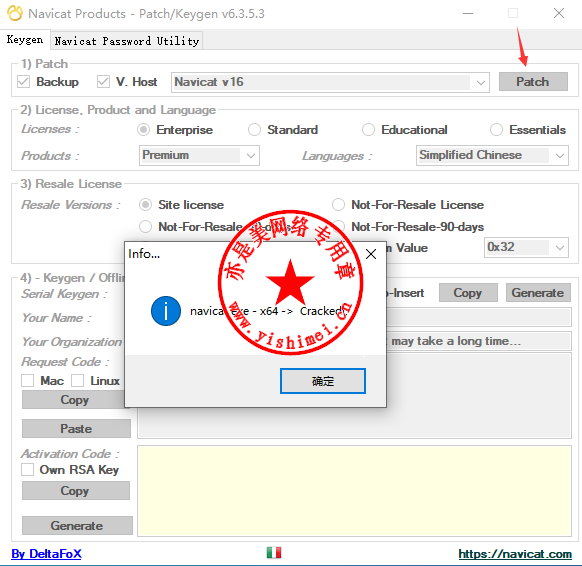Image resolution: width=582 pixels, height=566 pixels.
Task: Click Generate button for serial keygen
Action: (538, 293)
